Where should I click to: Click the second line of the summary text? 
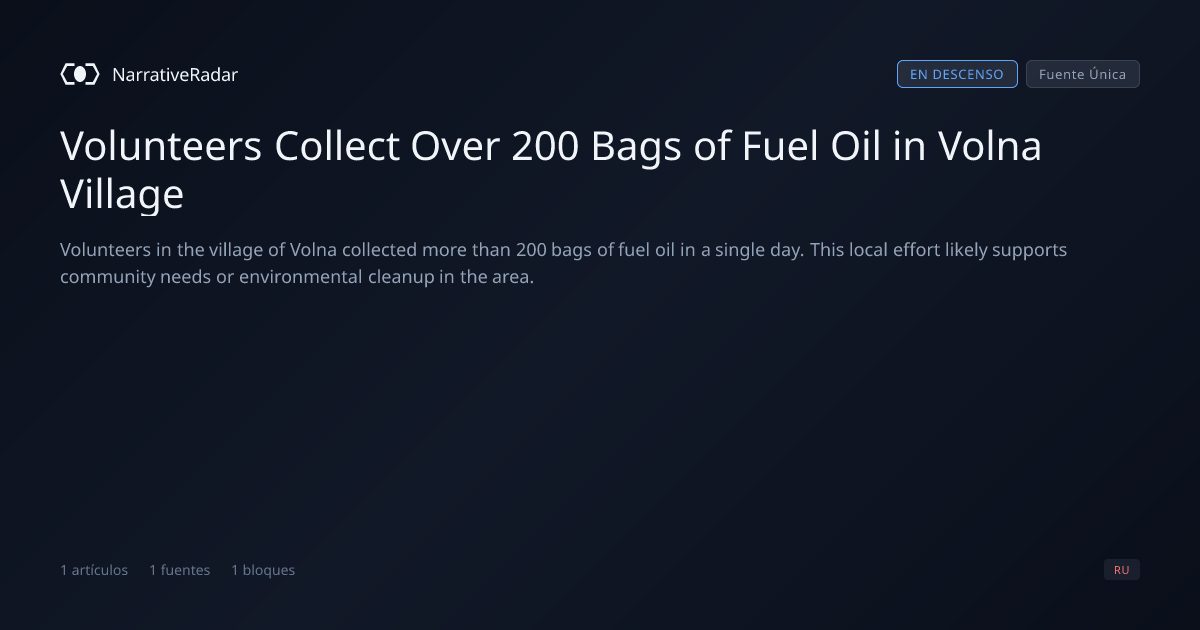[x=297, y=277]
